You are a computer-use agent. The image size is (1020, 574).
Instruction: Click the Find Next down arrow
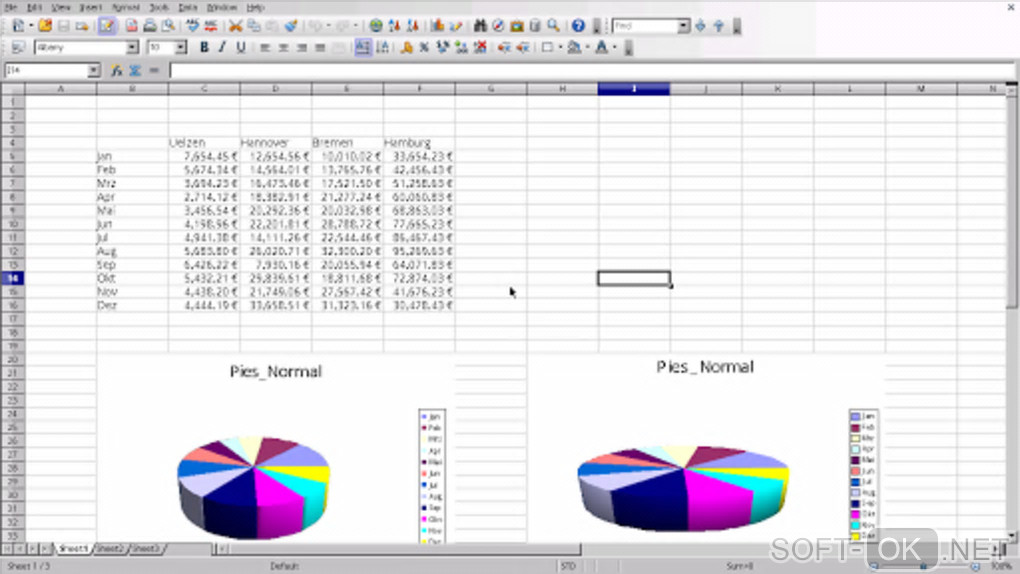(700, 26)
